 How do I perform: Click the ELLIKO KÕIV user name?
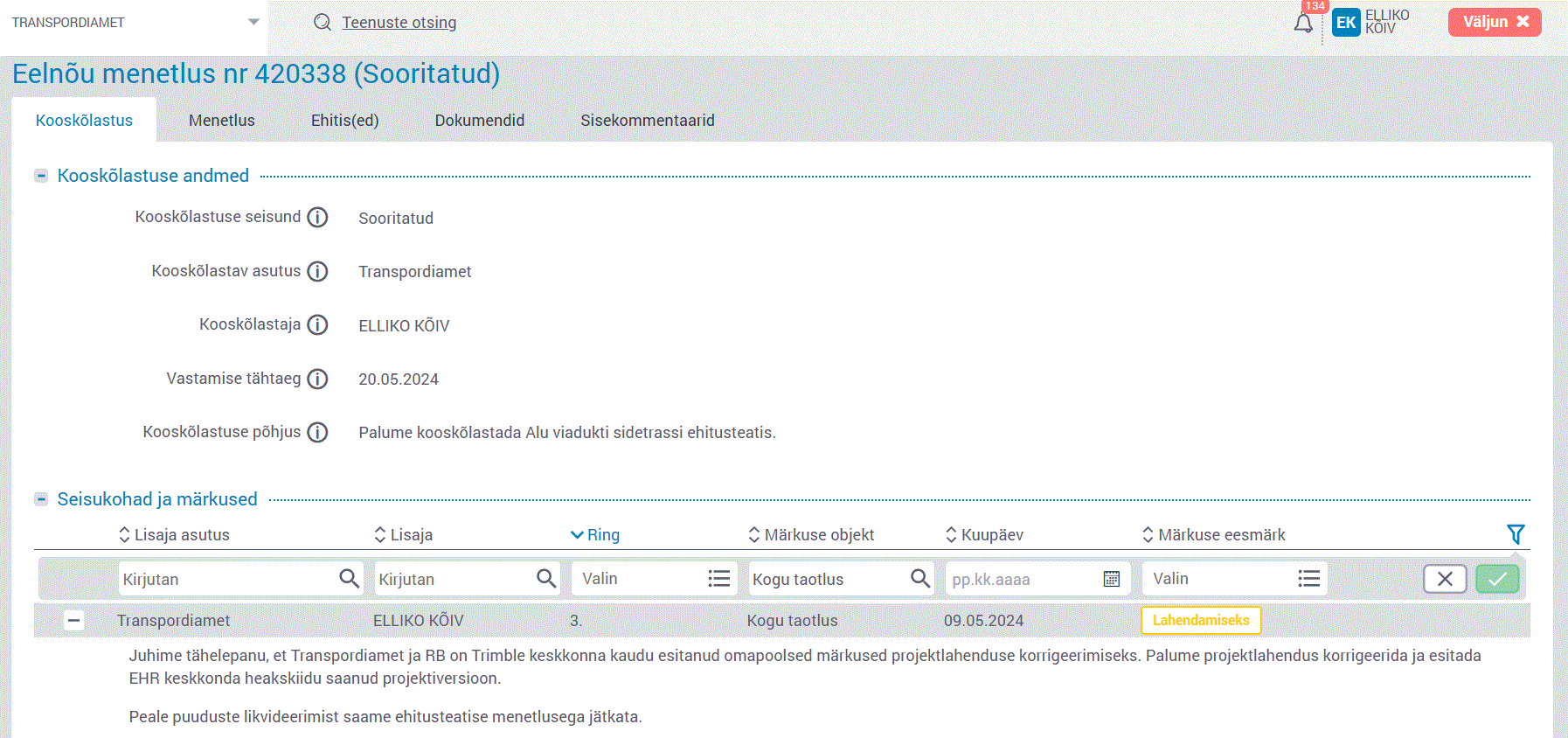1387,22
